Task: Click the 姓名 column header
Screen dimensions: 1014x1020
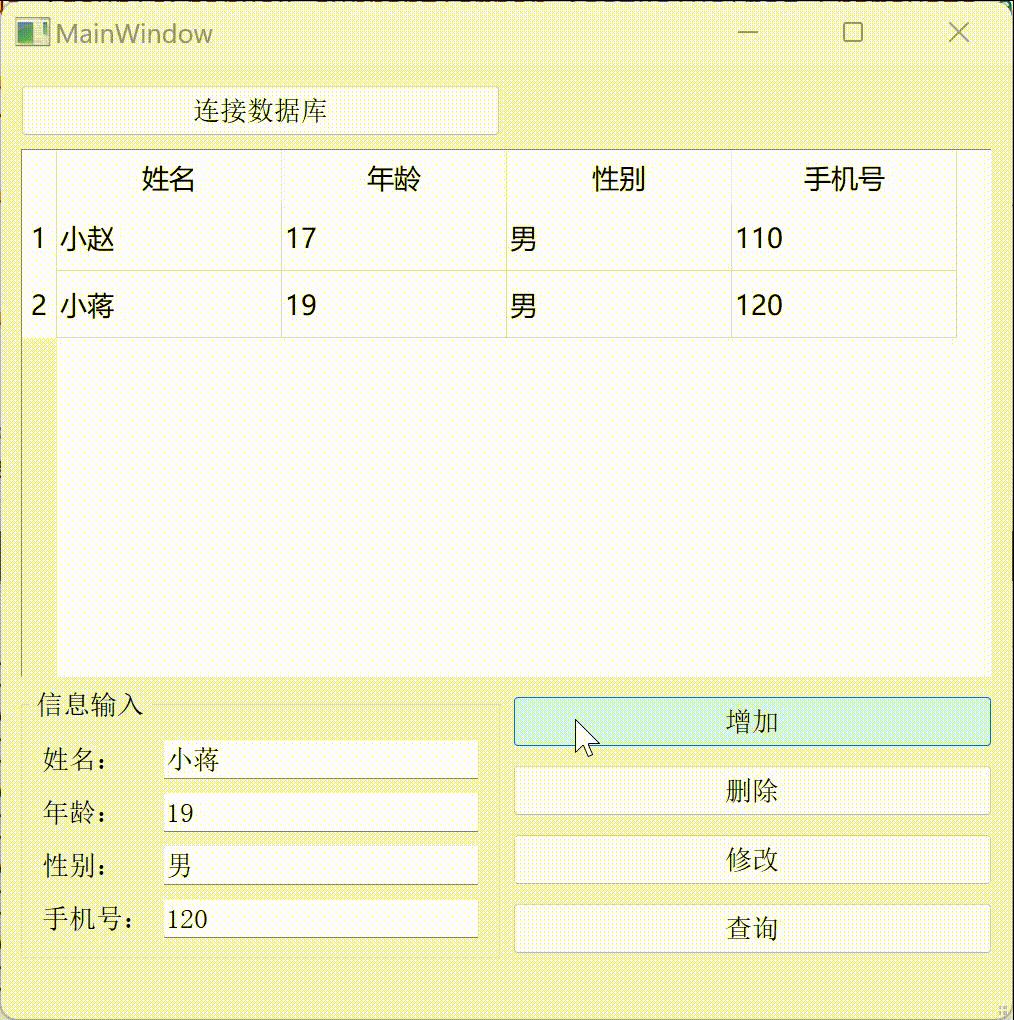Action: 169,178
